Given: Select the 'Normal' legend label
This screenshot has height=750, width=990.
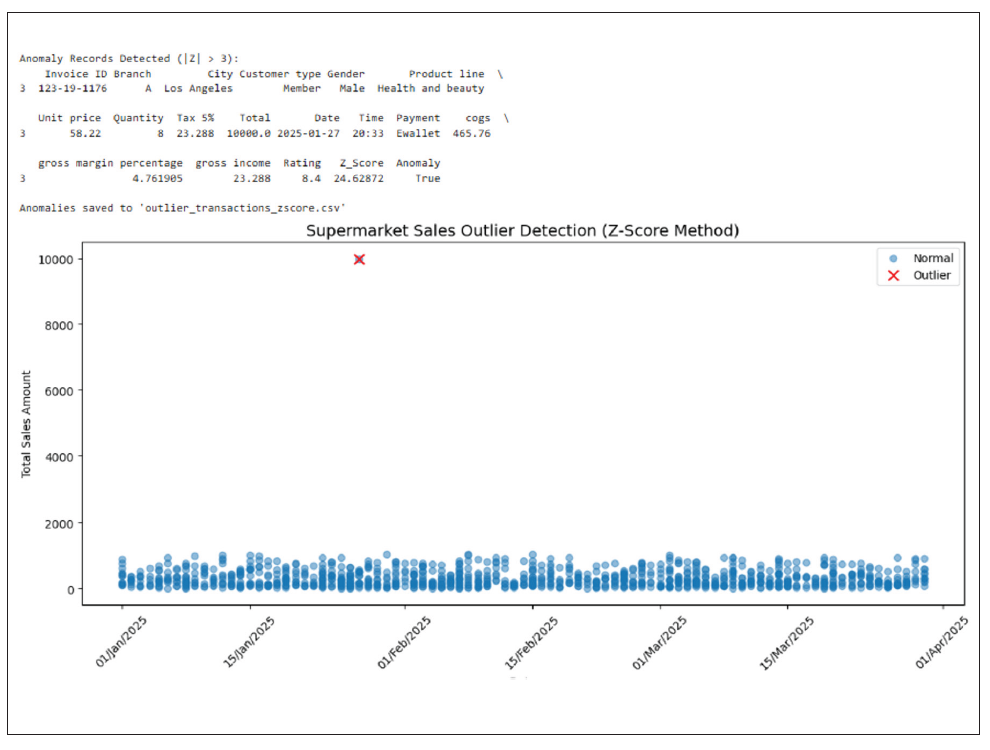Looking at the screenshot, I should (x=932, y=258).
